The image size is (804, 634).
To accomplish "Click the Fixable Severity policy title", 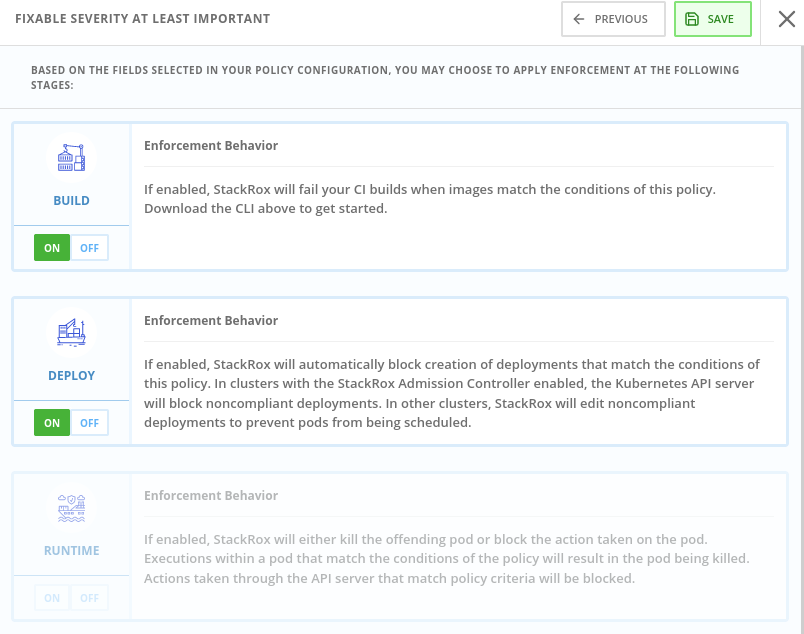I will click(x=143, y=19).
